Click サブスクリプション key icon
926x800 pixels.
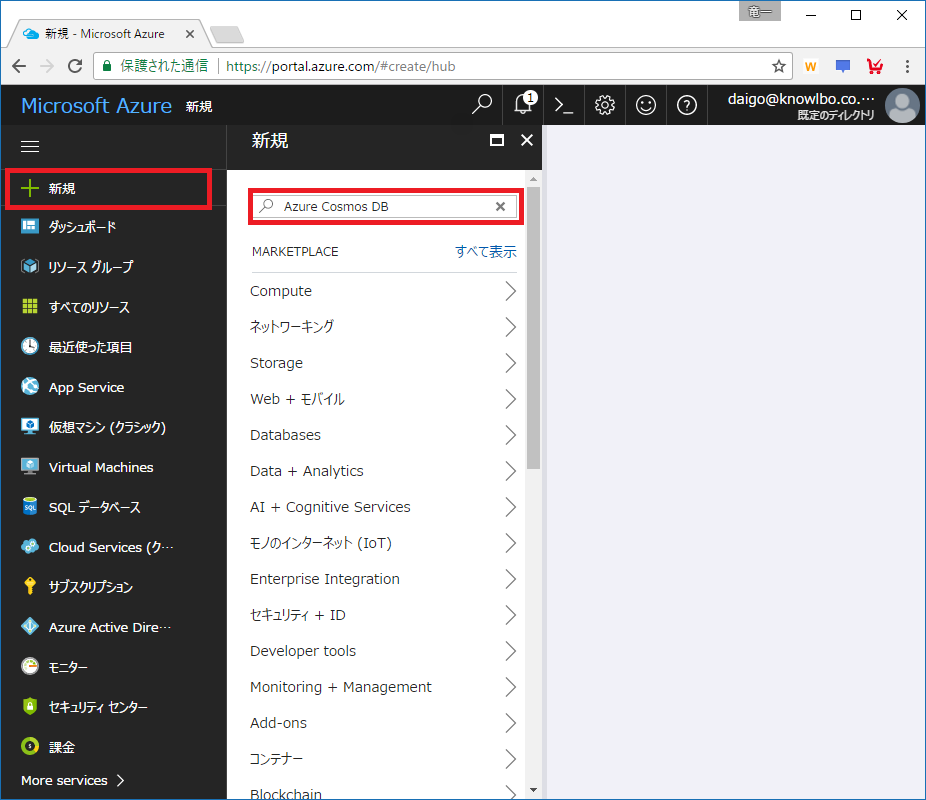coord(30,586)
